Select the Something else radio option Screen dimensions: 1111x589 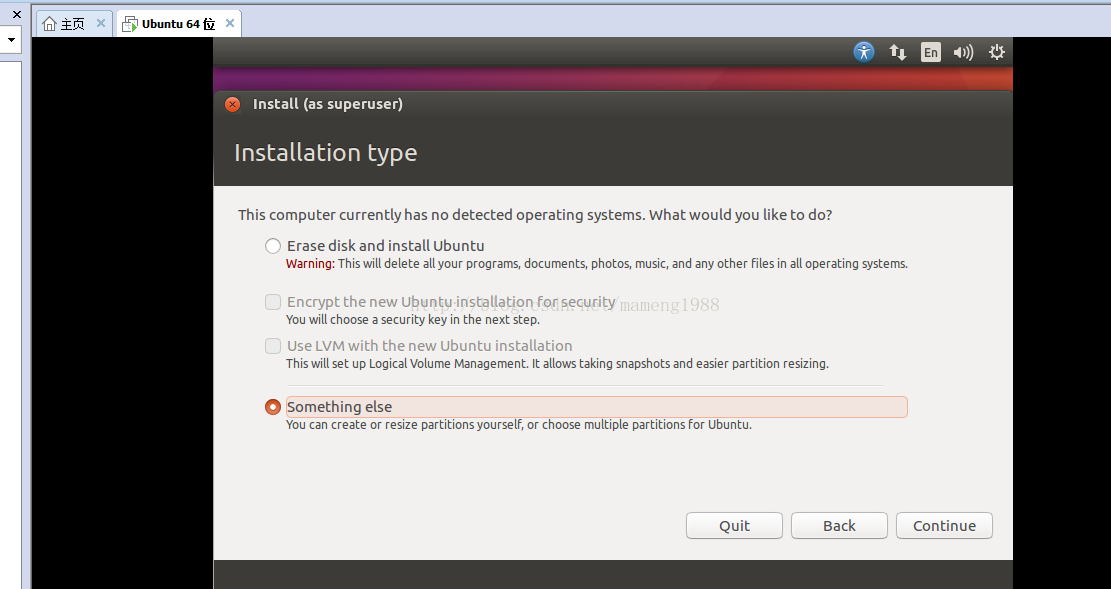pos(273,407)
